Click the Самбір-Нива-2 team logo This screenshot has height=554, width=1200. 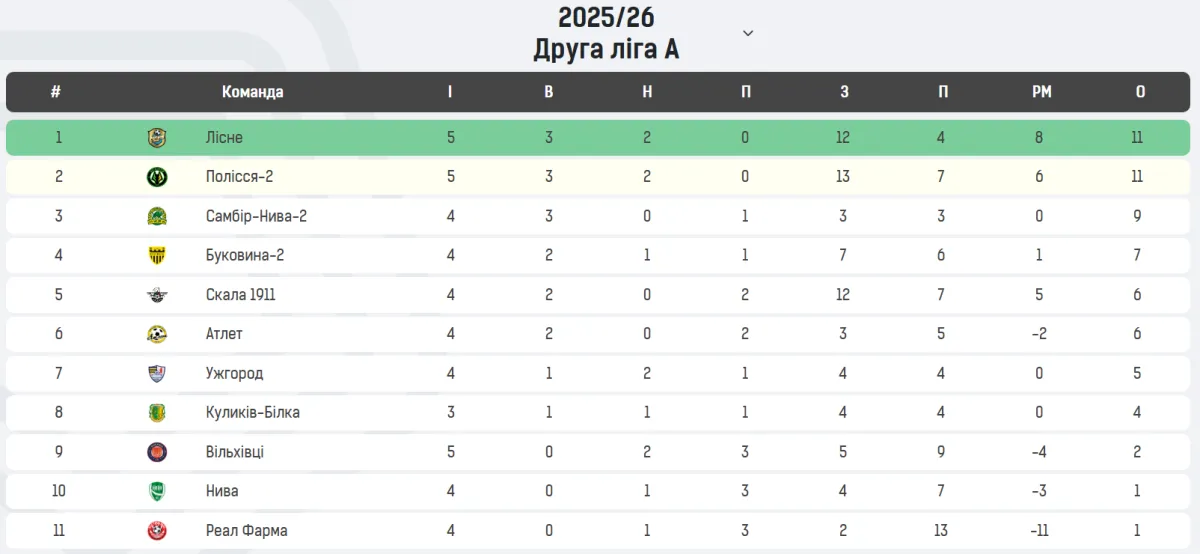click(x=157, y=216)
